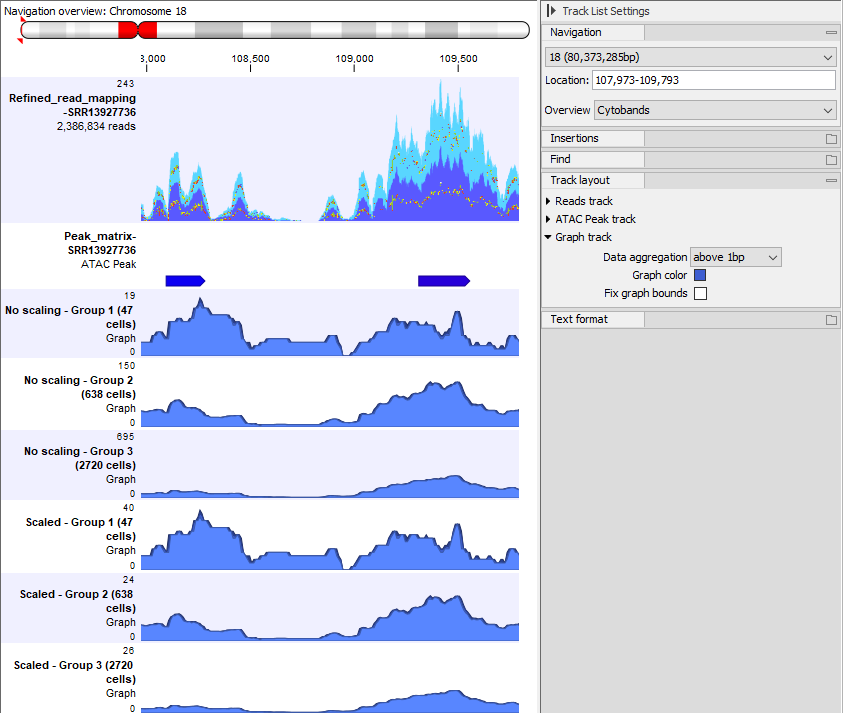Open the Find panel icon
Image resolution: width=843 pixels, height=713 pixels.
click(831, 159)
